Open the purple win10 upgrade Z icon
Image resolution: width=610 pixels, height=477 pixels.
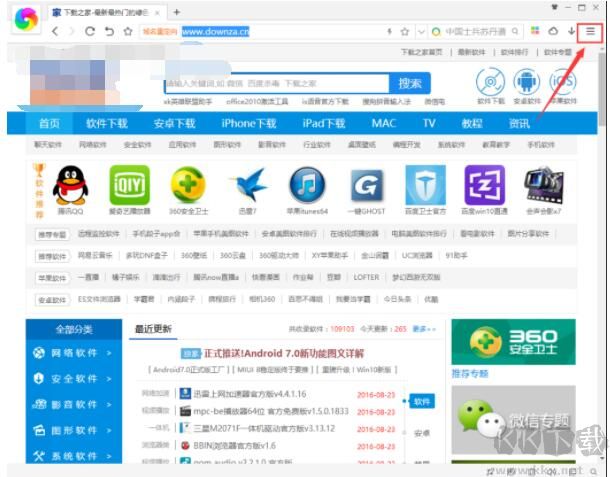coord(485,185)
